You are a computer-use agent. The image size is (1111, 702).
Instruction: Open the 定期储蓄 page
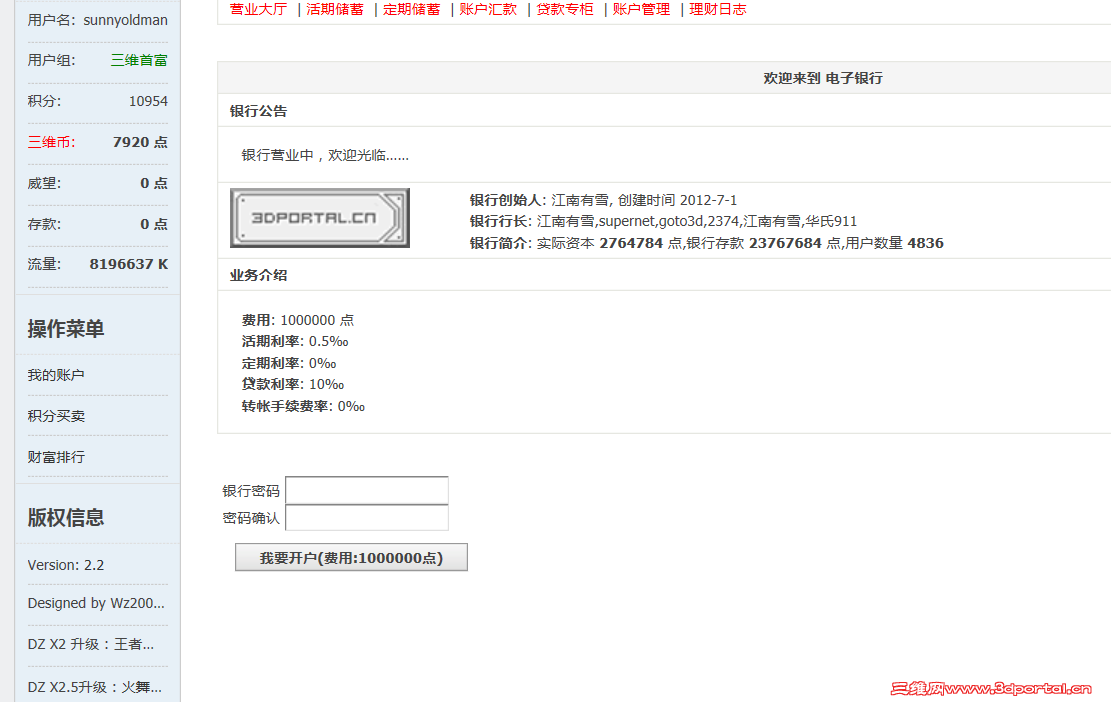click(x=411, y=9)
